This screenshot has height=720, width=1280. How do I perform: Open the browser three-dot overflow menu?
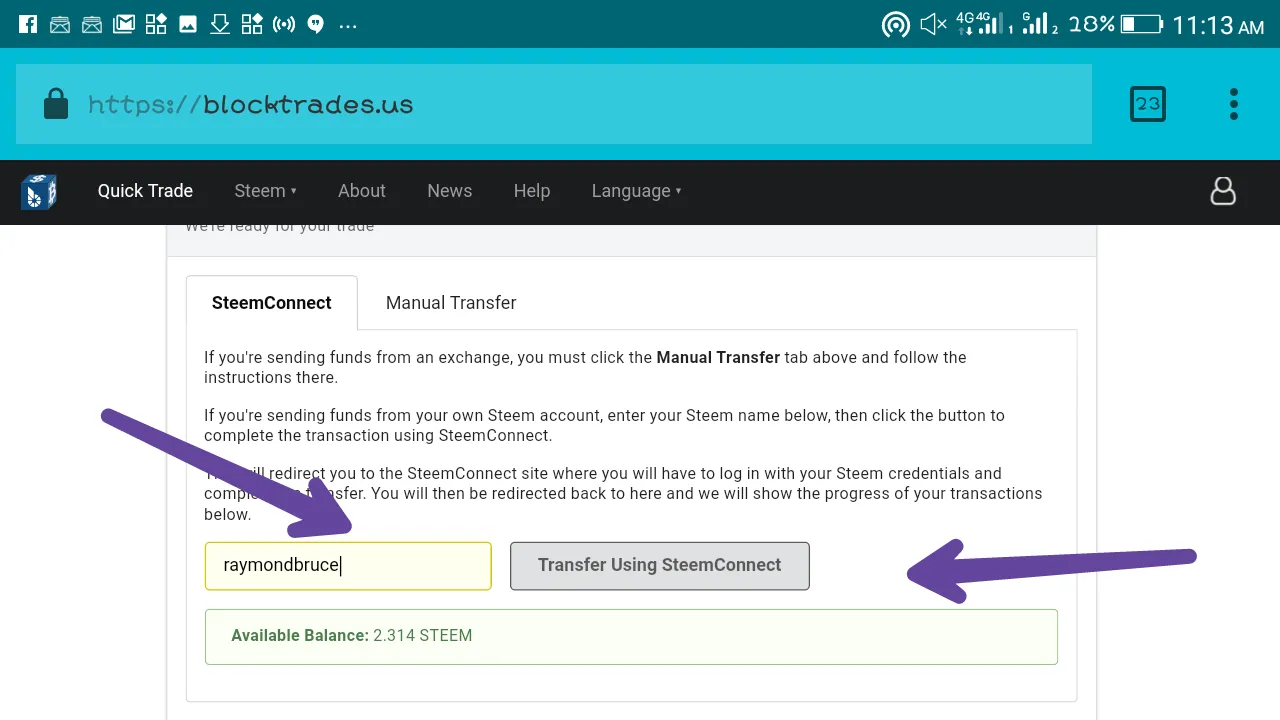click(1234, 104)
